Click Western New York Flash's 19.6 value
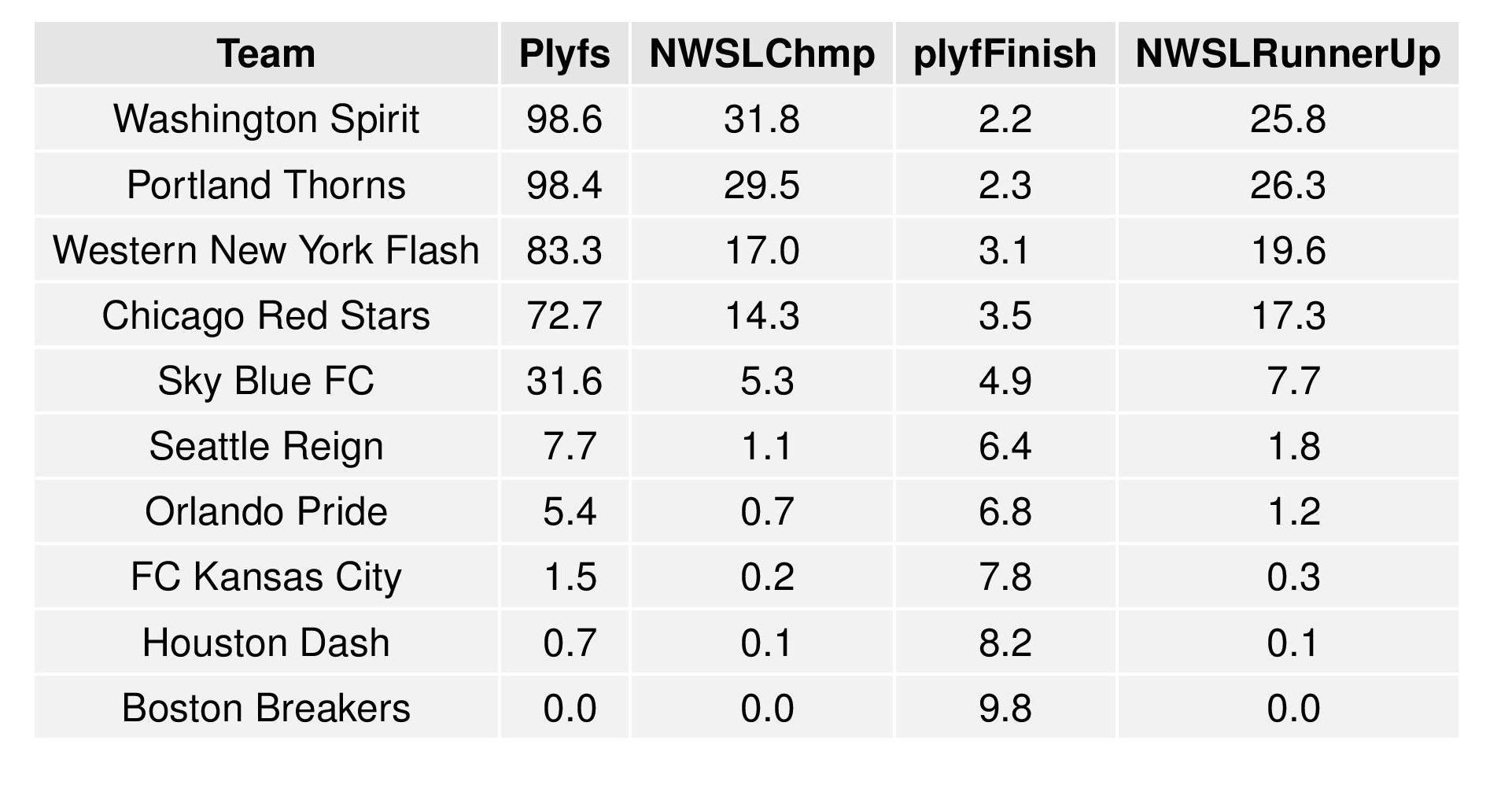The height and width of the screenshot is (785, 1512). pos(1288,251)
